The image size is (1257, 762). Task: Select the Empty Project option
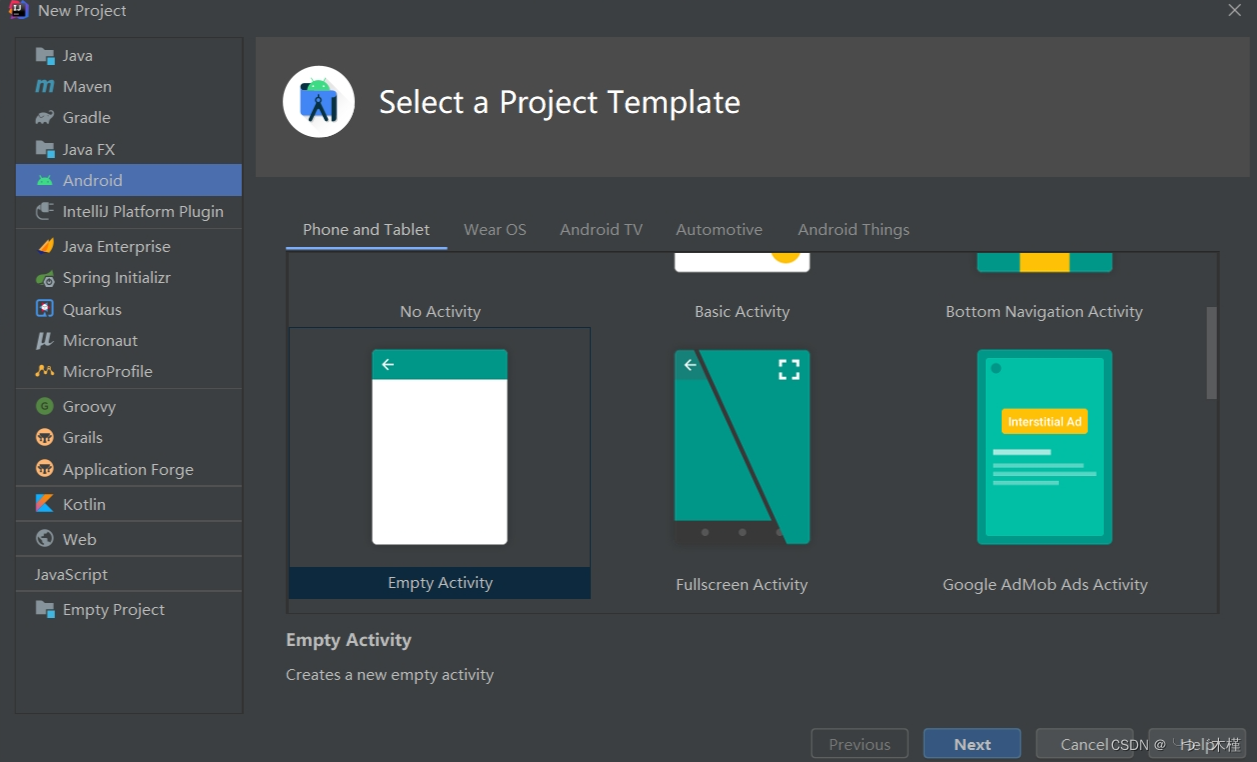(112, 609)
